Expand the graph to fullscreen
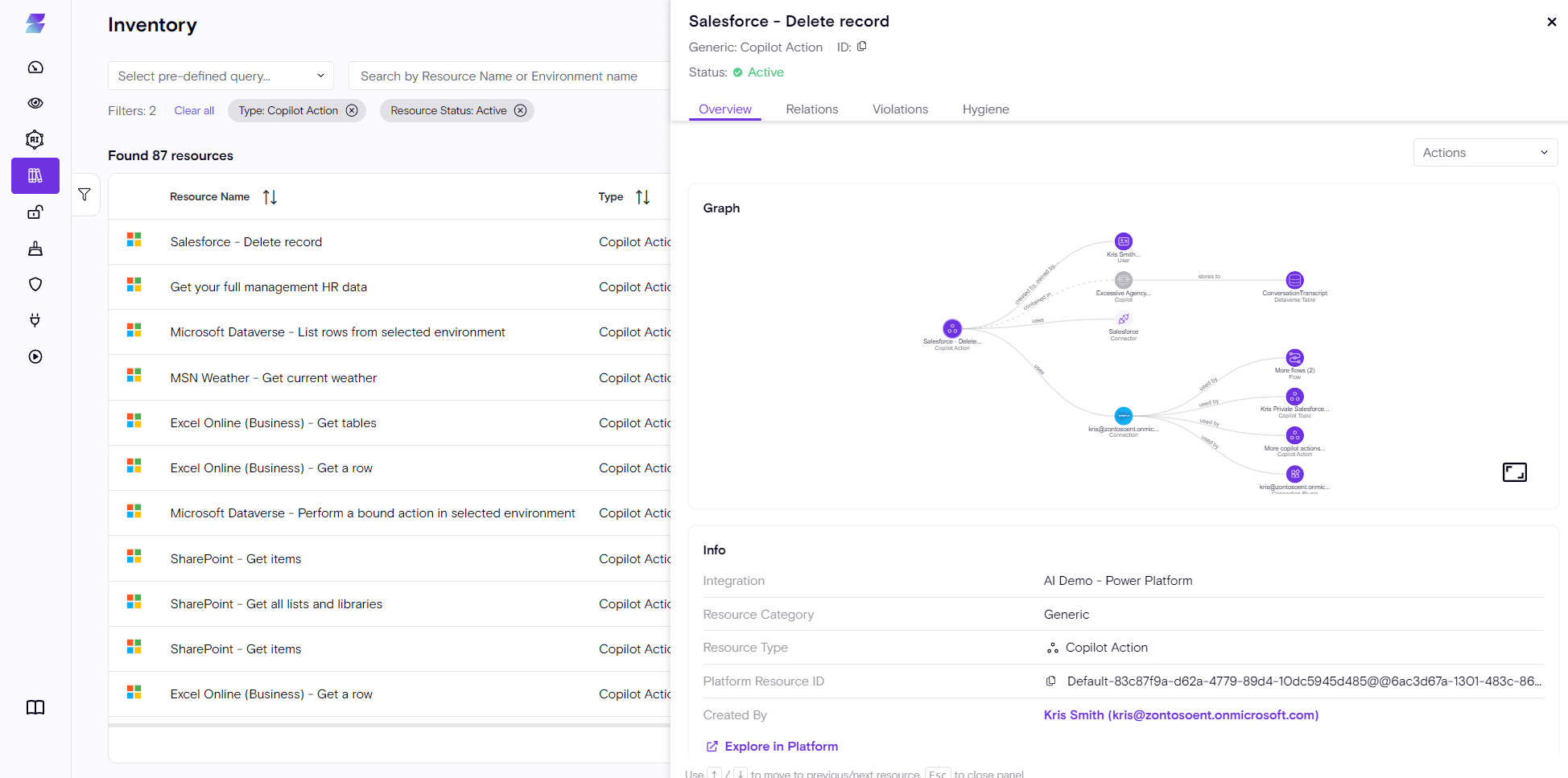Viewport: 1568px width, 778px height. click(1514, 472)
